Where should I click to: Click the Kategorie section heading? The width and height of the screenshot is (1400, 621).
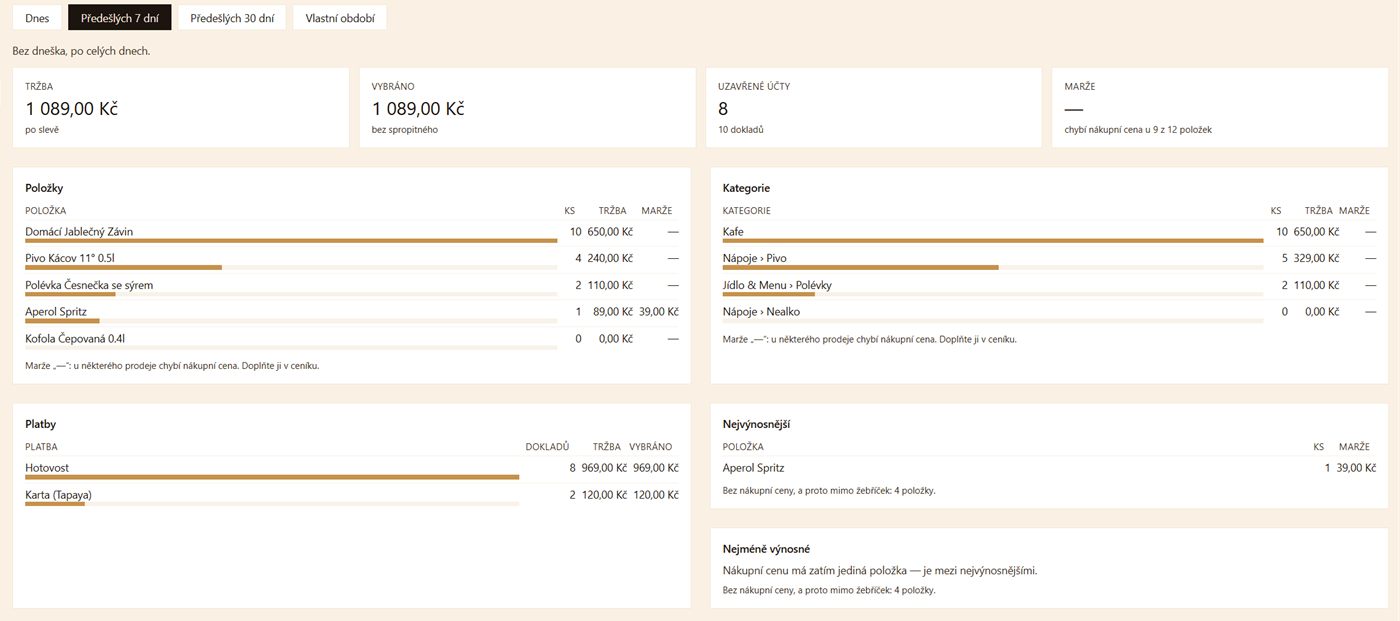click(746, 188)
